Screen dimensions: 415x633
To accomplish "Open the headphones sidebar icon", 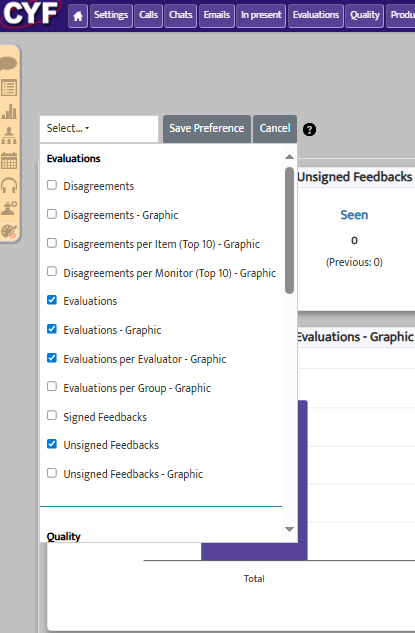I will pos(9,185).
